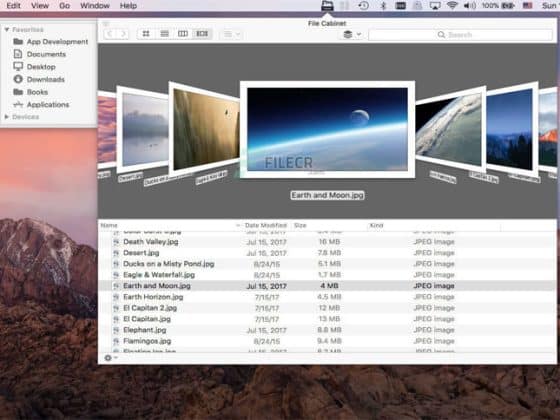
Task: Open the View menu
Action: click(x=40, y=5)
